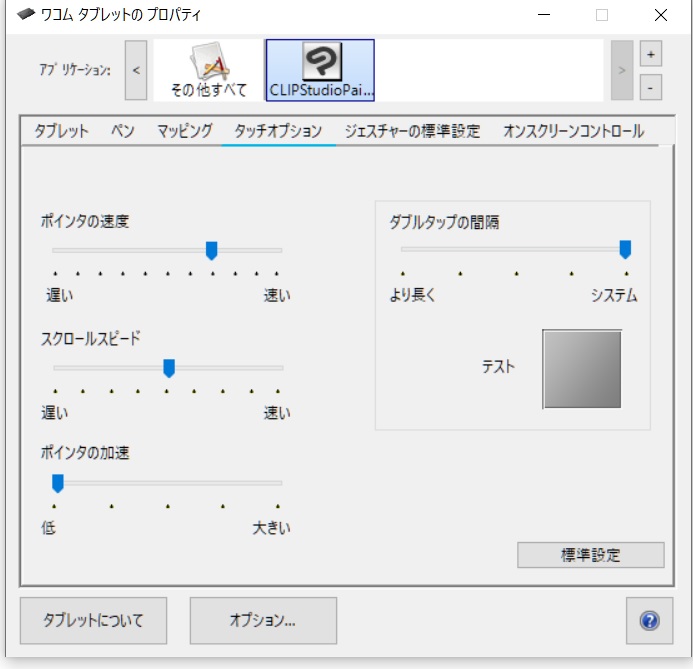Open help with the question mark icon
The height and width of the screenshot is (669, 693).
tap(649, 620)
